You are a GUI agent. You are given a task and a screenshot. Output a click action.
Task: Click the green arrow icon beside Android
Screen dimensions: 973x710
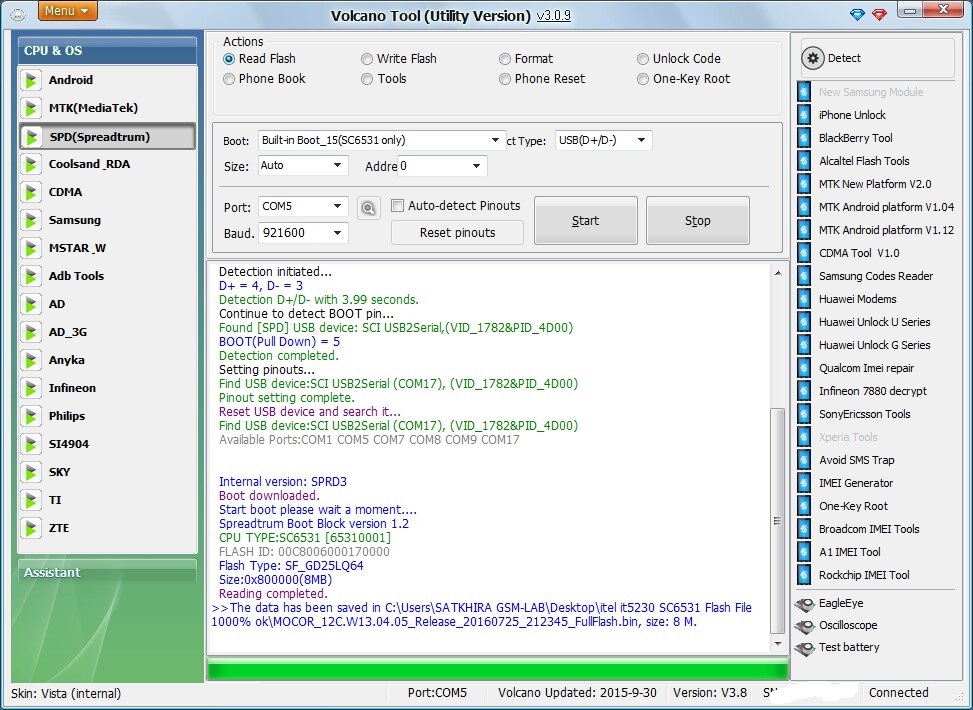coord(30,80)
